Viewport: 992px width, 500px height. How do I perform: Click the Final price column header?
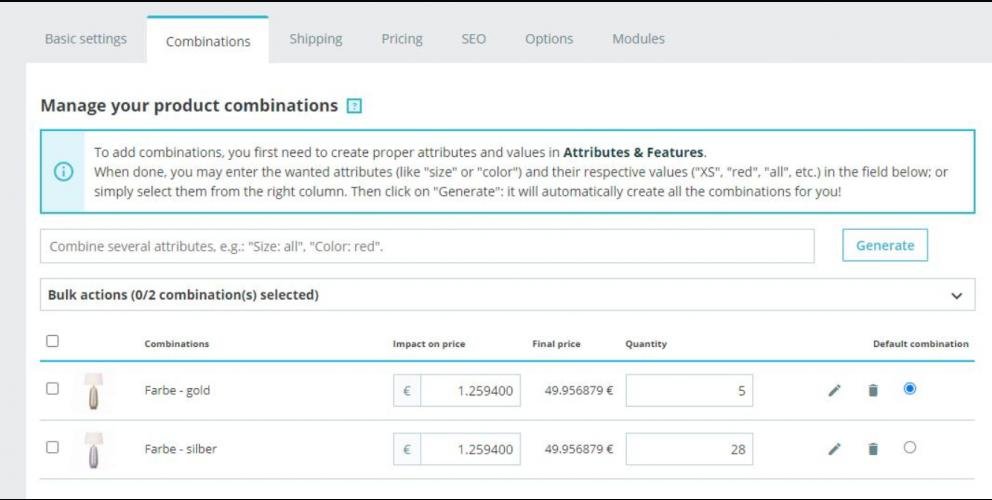556,344
